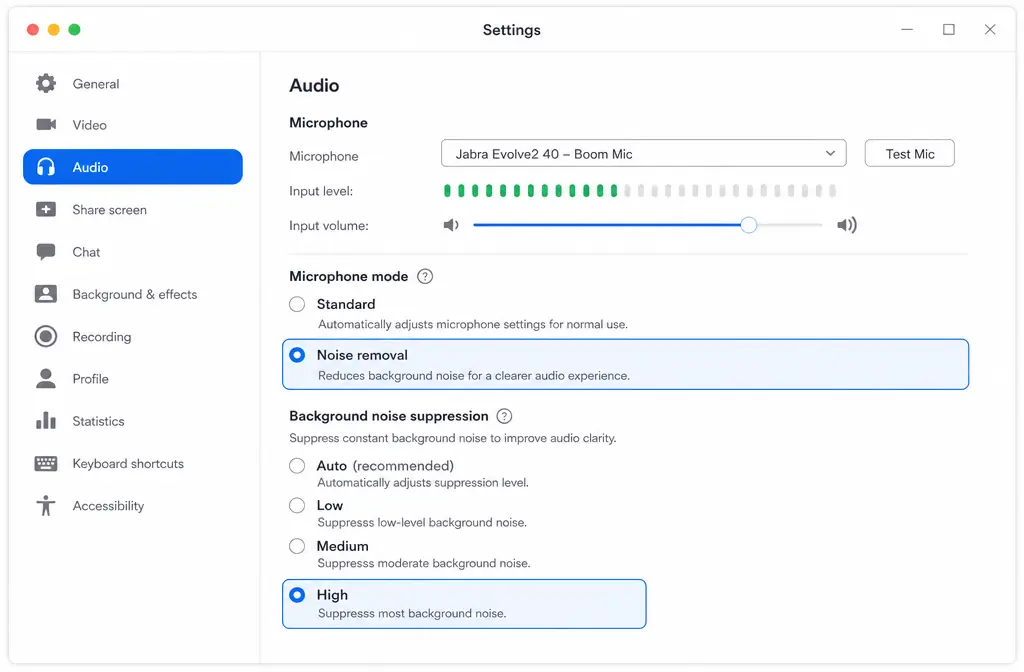Click the "Automatically adjusts microphone settings" description
This screenshot has height=672, width=1024.
click(x=472, y=325)
